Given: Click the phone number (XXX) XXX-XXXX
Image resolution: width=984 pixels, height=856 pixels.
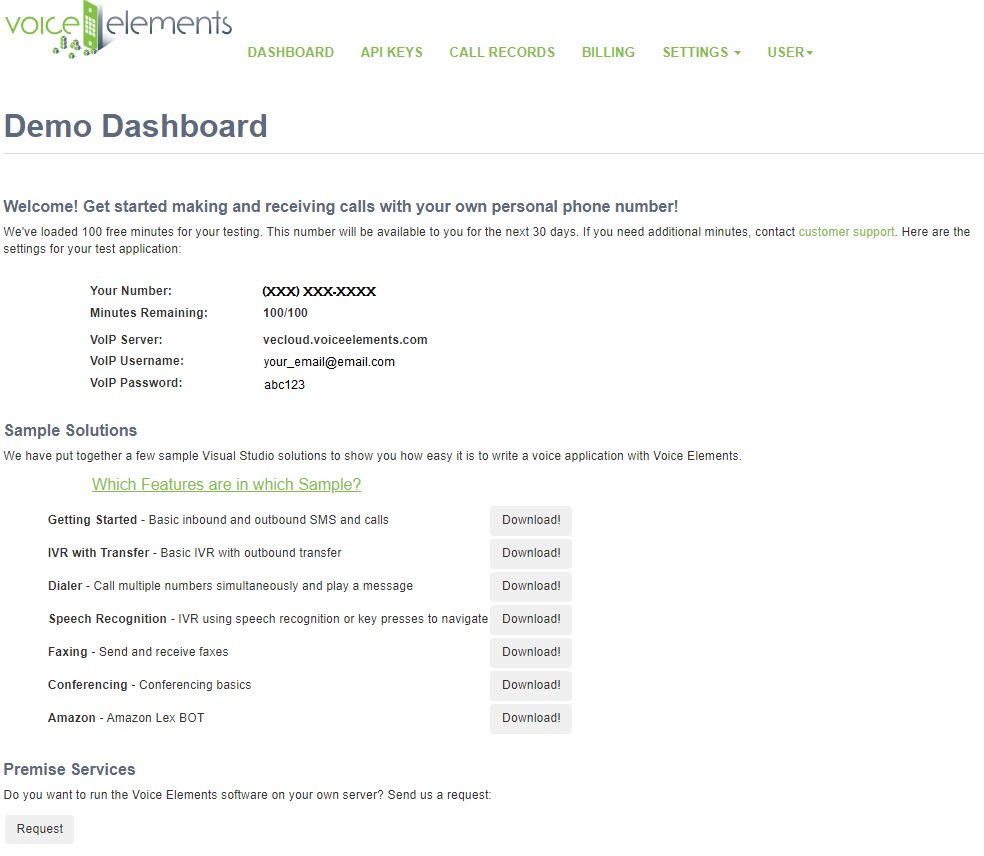Looking at the screenshot, I should pyautogui.click(x=319, y=291).
